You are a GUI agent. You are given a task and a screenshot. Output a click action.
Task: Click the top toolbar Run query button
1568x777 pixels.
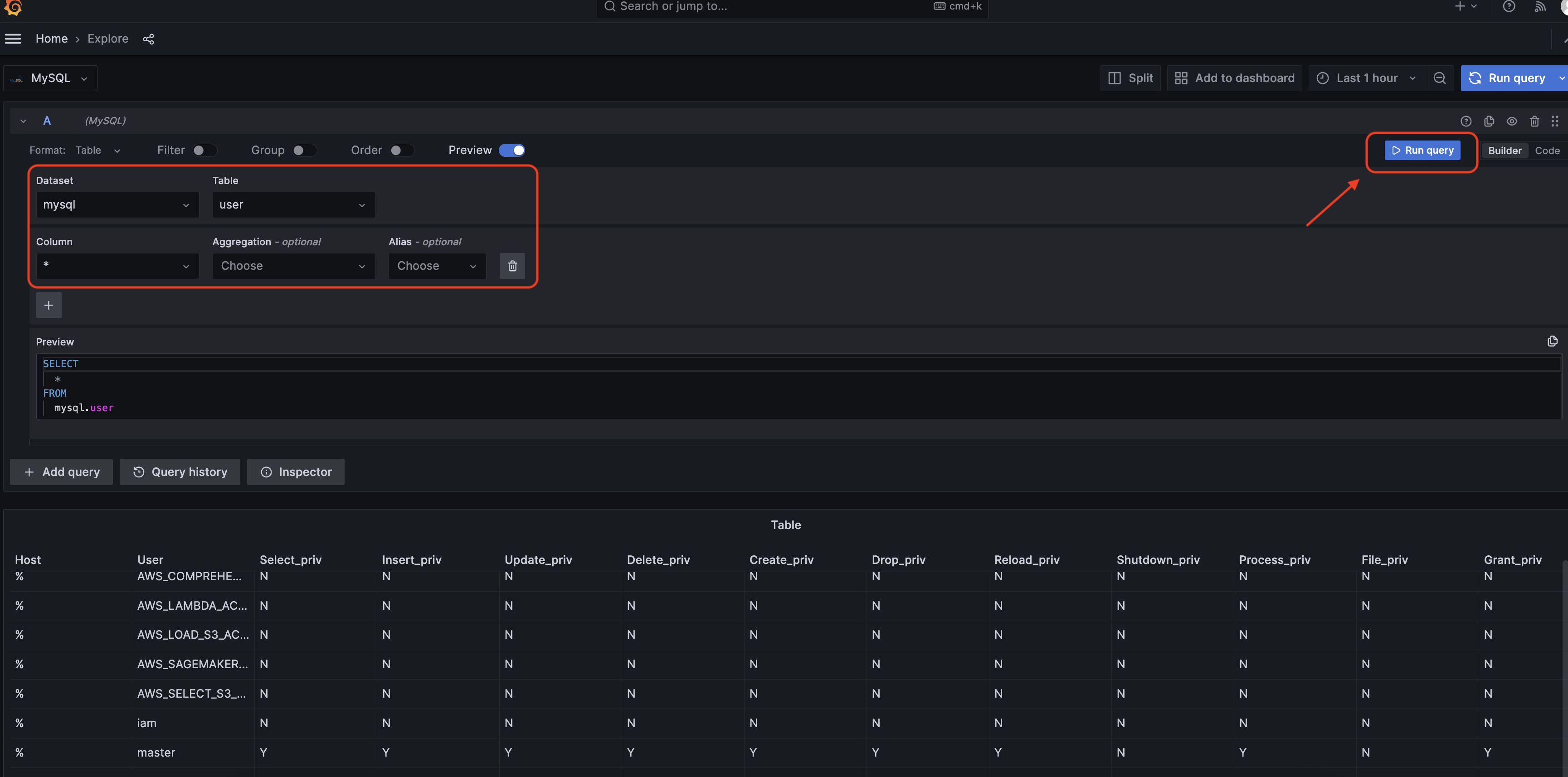[x=1508, y=78]
